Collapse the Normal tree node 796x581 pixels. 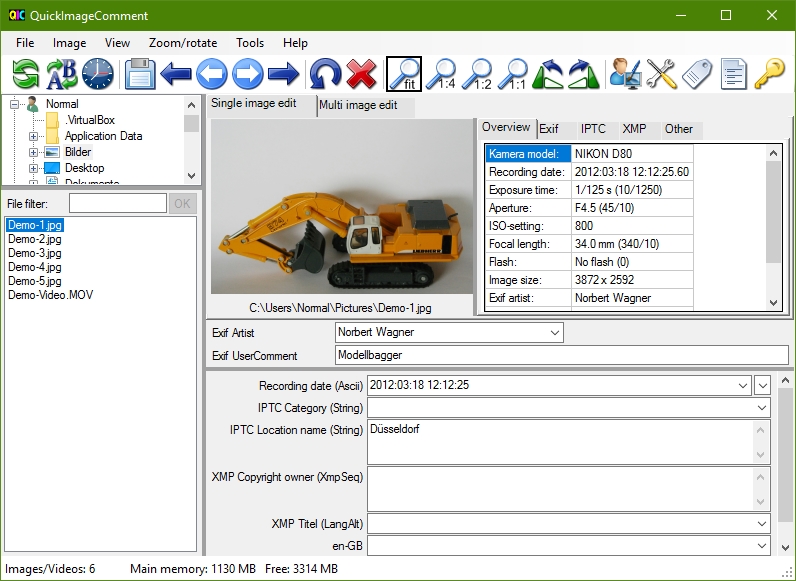point(14,104)
